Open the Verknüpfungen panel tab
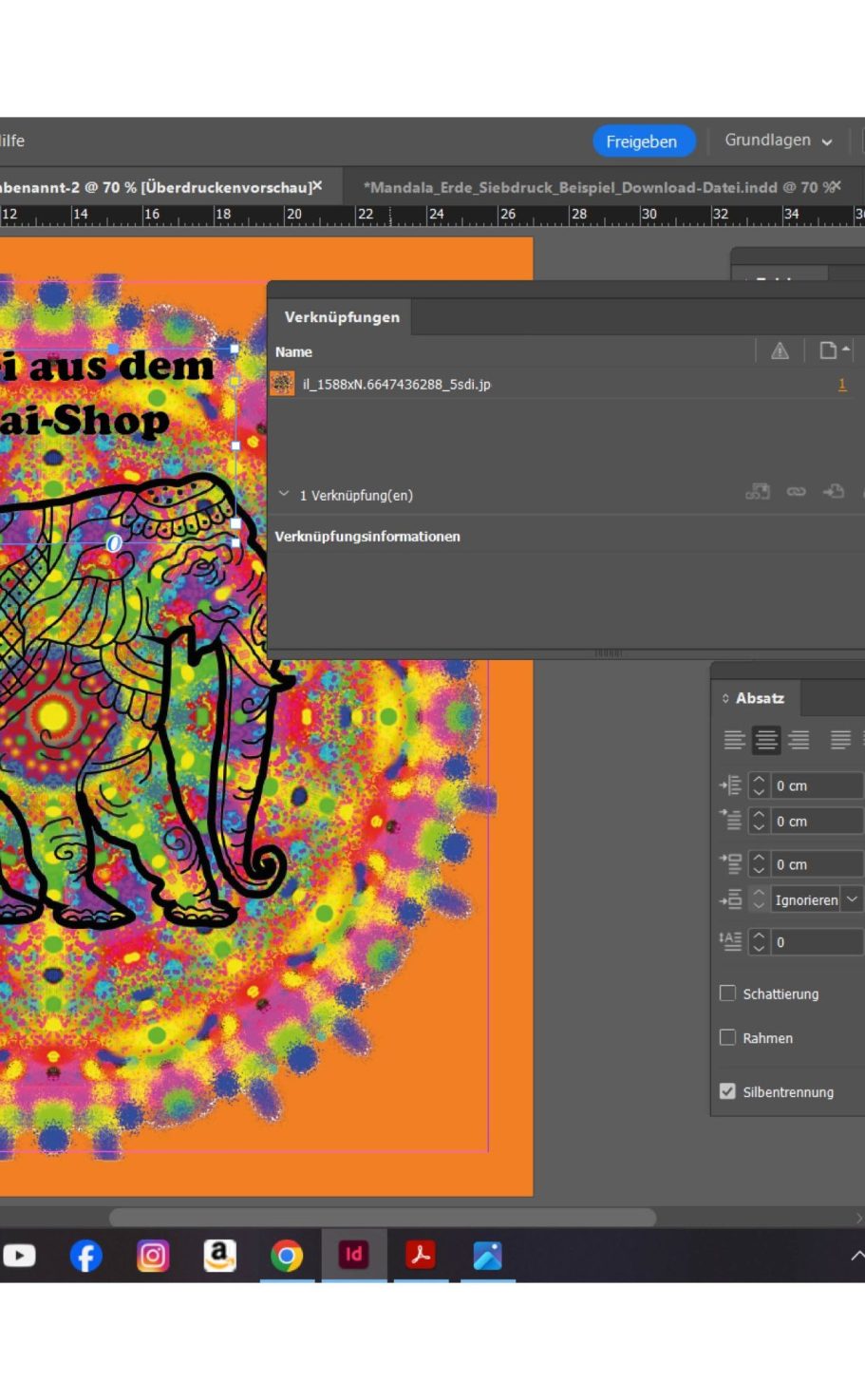Image resolution: width=865 pixels, height=1400 pixels. [x=342, y=317]
